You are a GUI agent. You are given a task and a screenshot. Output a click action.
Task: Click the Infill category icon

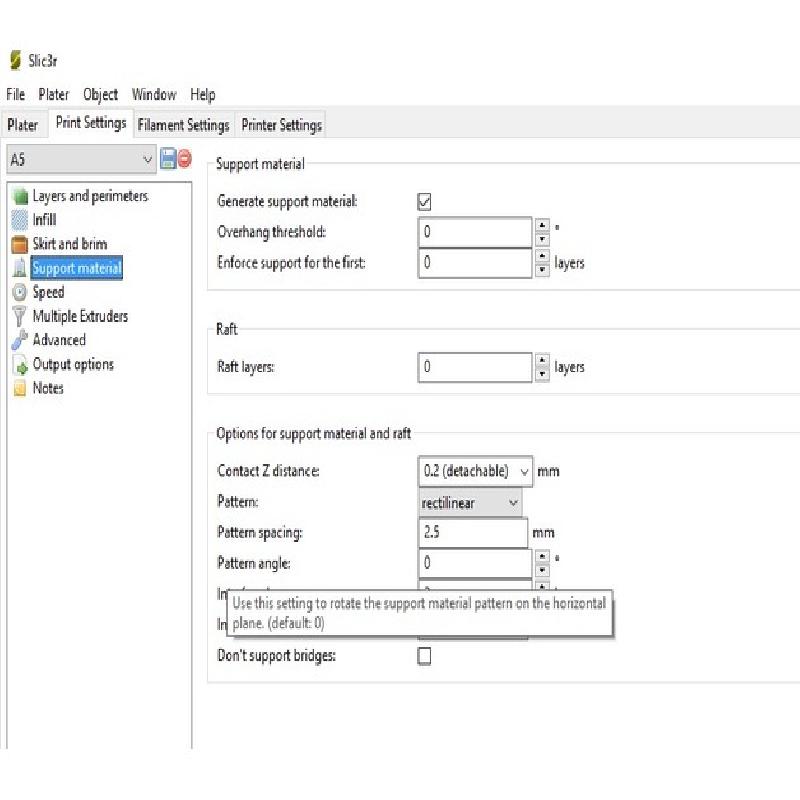[x=20, y=220]
